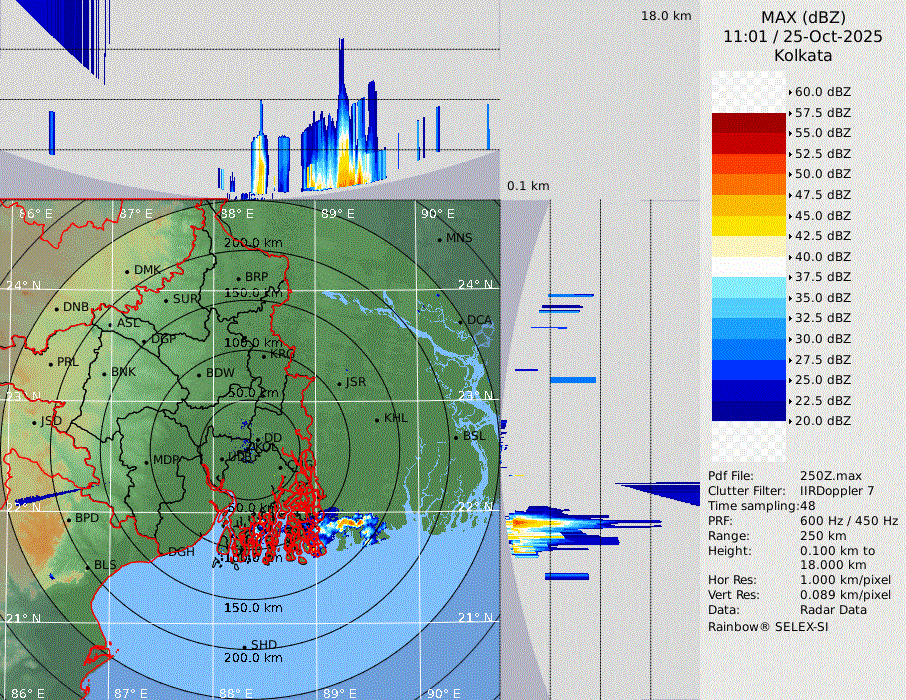Image resolution: width=906 pixels, height=700 pixels.
Task: Click the 11:01 / 25-Oct-2025 timestamp
Action: click(803, 37)
